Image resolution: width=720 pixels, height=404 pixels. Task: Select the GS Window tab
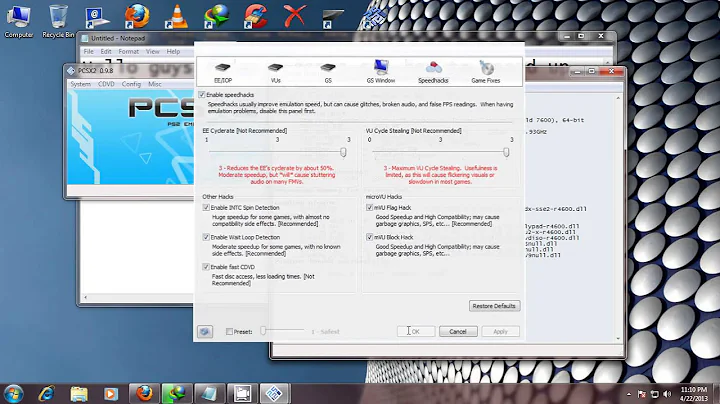coord(381,73)
